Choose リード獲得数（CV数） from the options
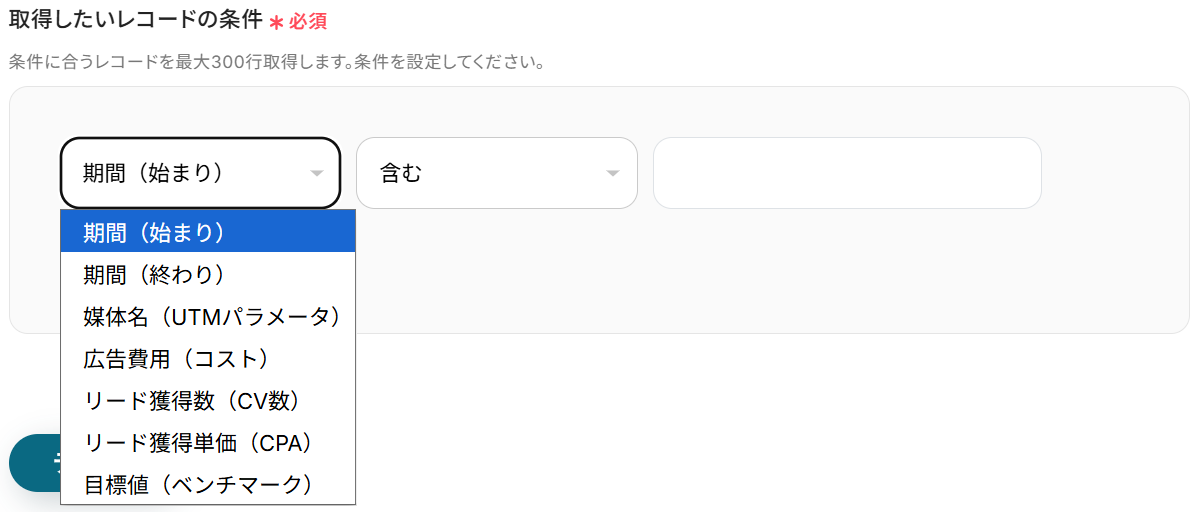Screen dimensions: 1197x512 pyautogui.click(x=208, y=400)
